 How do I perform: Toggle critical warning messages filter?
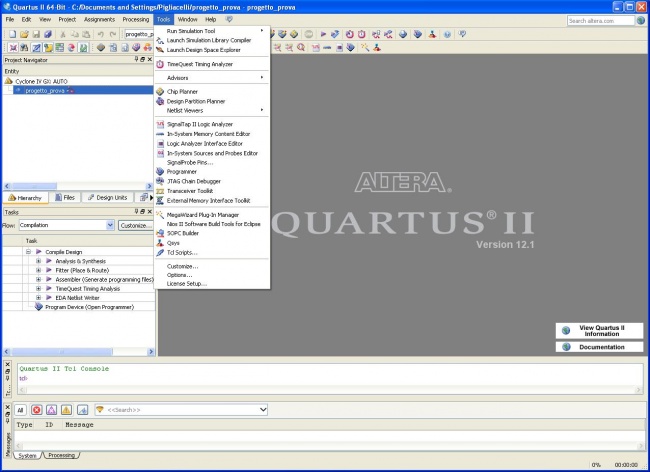[51, 410]
